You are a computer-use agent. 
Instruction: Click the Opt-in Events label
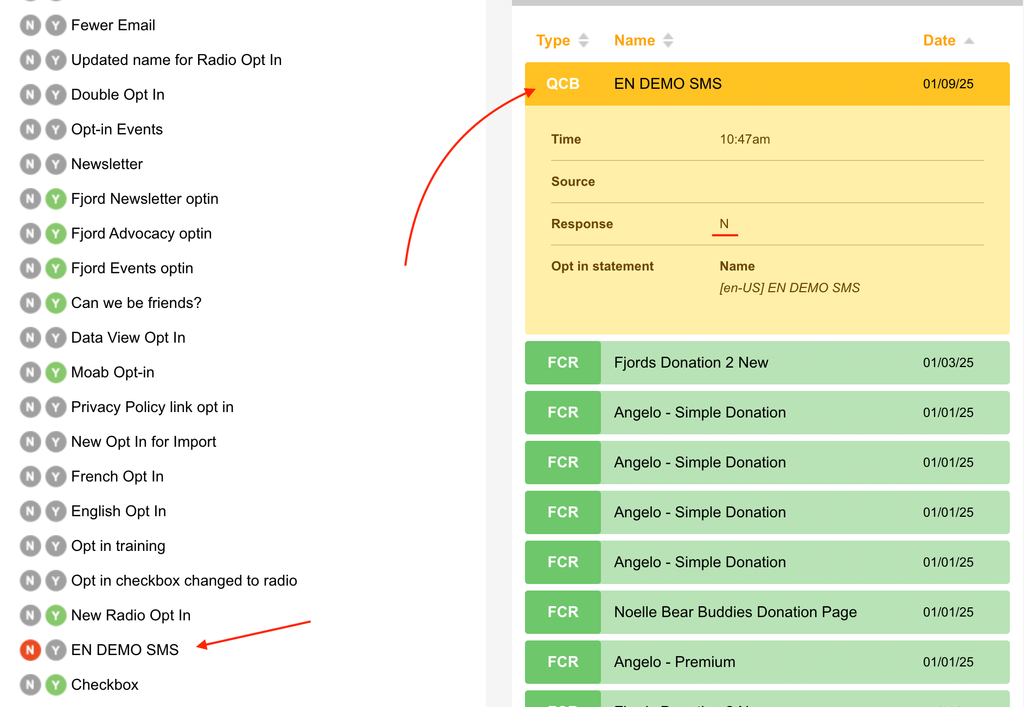coord(116,130)
